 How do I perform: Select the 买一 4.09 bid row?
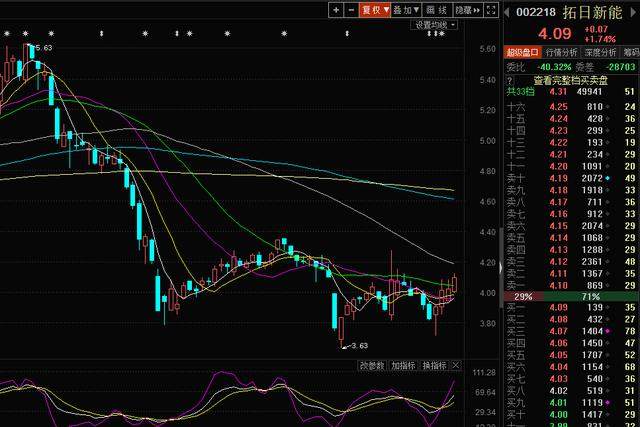coord(571,307)
